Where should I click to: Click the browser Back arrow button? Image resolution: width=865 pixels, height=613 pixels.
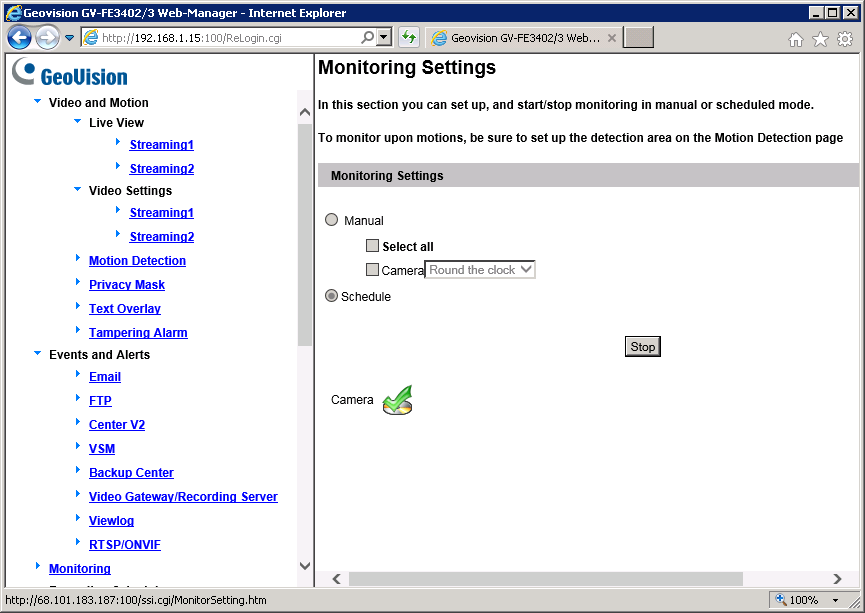click(x=19, y=38)
